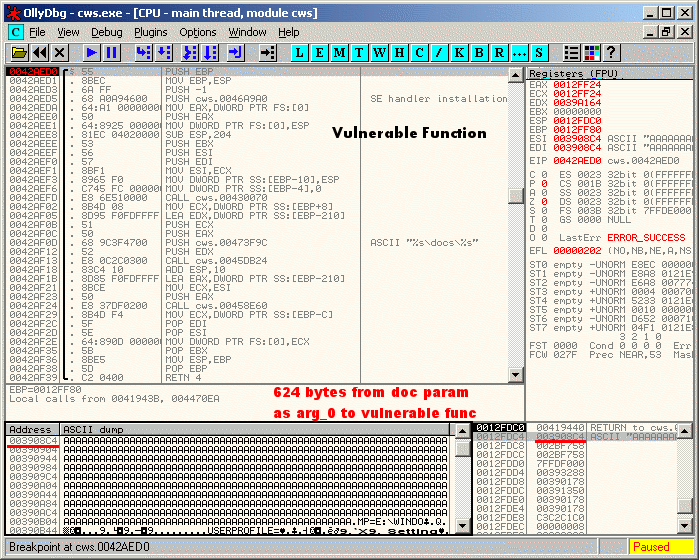
Task: Toggle the C flag value
Action: [x=544, y=175]
